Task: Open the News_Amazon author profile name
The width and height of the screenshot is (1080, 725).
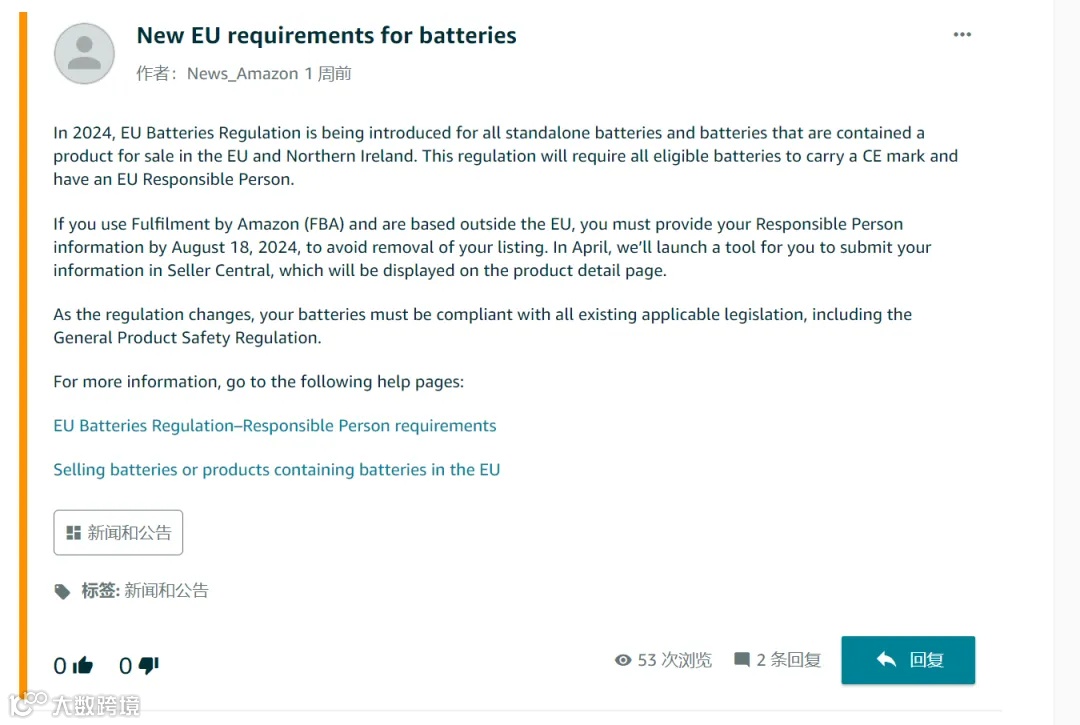Action: [x=242, y=74]
